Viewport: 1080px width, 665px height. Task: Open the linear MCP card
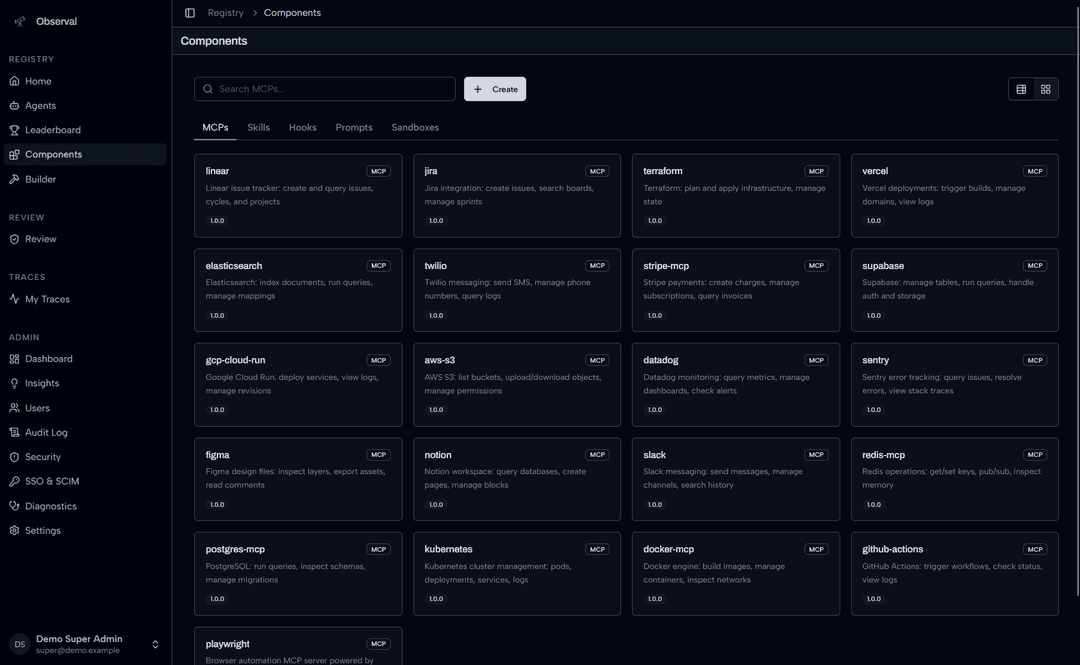coord(298,196)
